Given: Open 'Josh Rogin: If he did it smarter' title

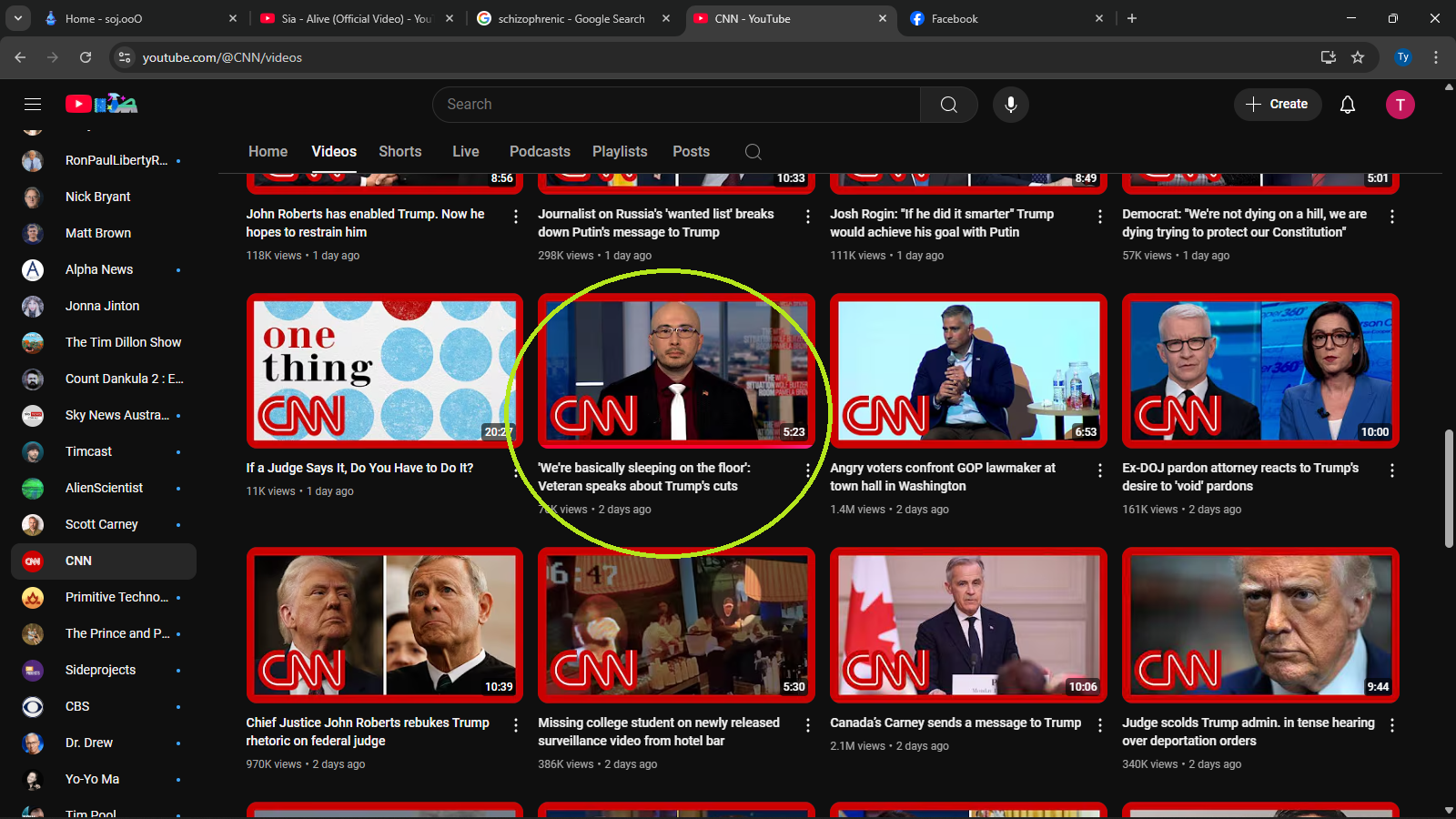Looking at the screenshot, I should point(942,223).
